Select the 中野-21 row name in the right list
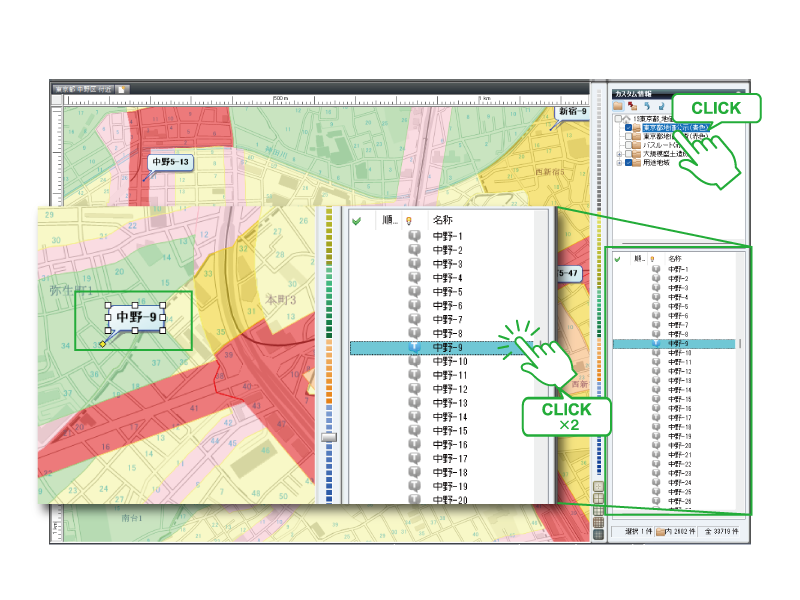800x600 pixels. [x=680, y=455]
